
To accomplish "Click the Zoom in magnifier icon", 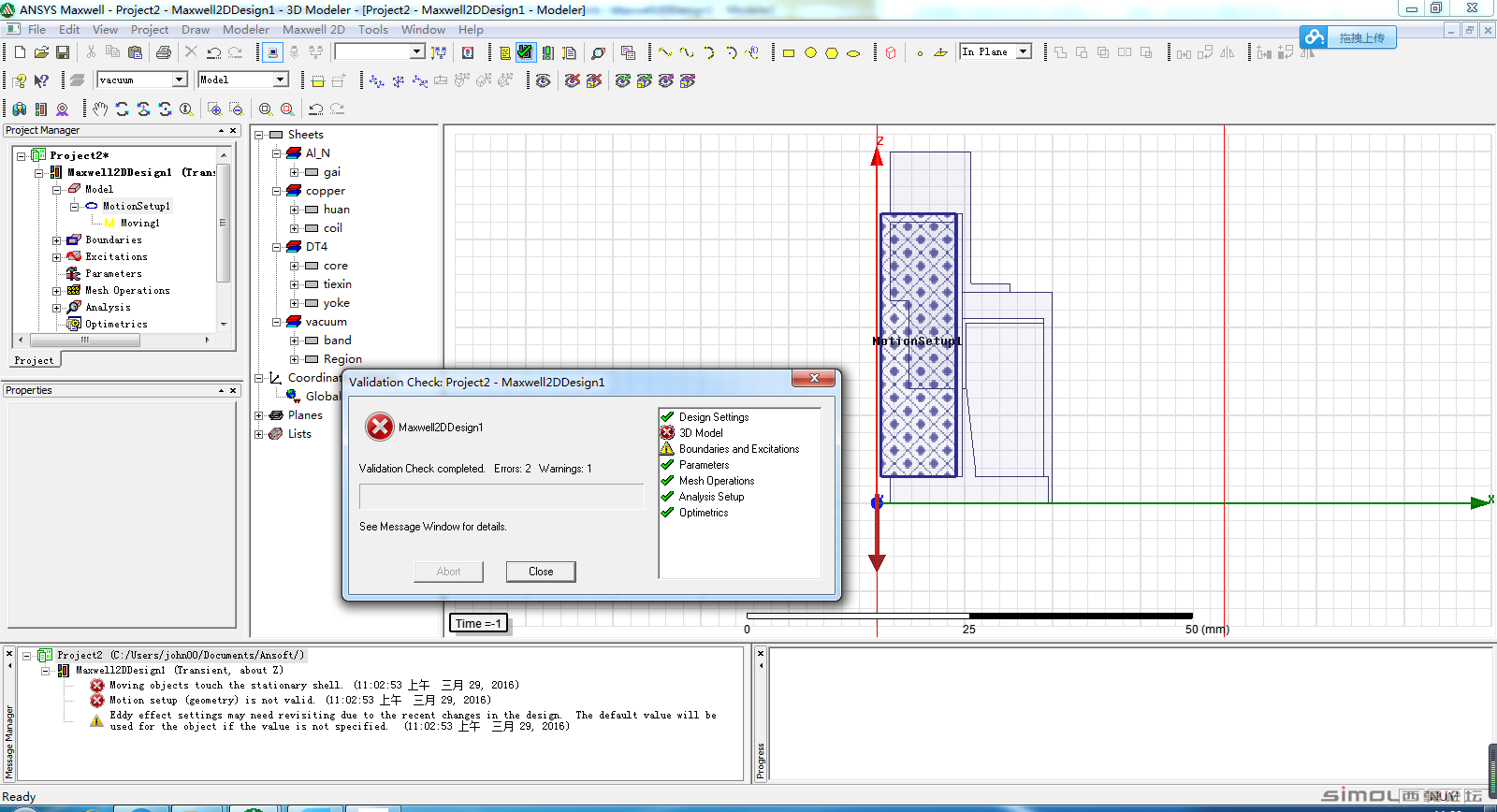I will pyautogui.click(x=214, y=109).
